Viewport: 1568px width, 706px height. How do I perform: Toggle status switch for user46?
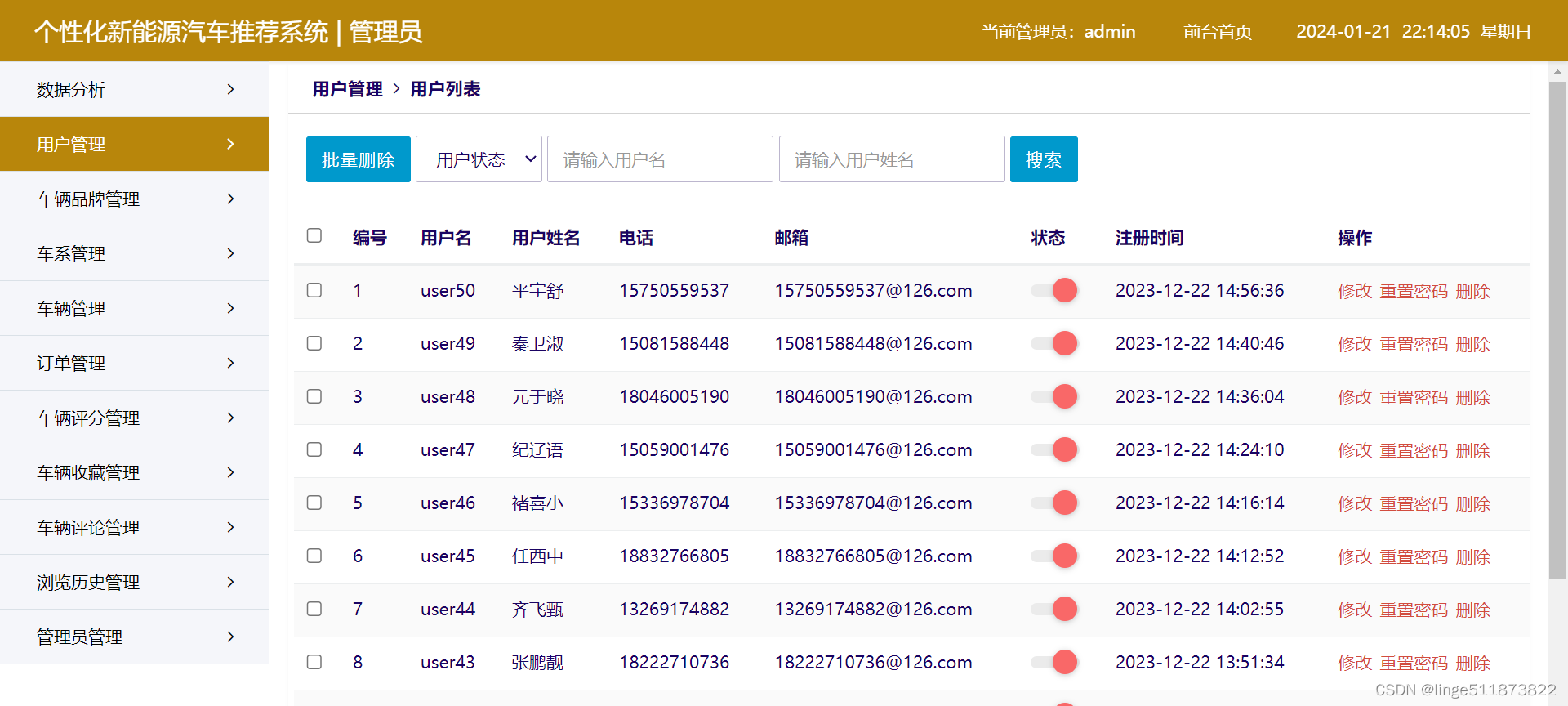tap(1054, 503)
